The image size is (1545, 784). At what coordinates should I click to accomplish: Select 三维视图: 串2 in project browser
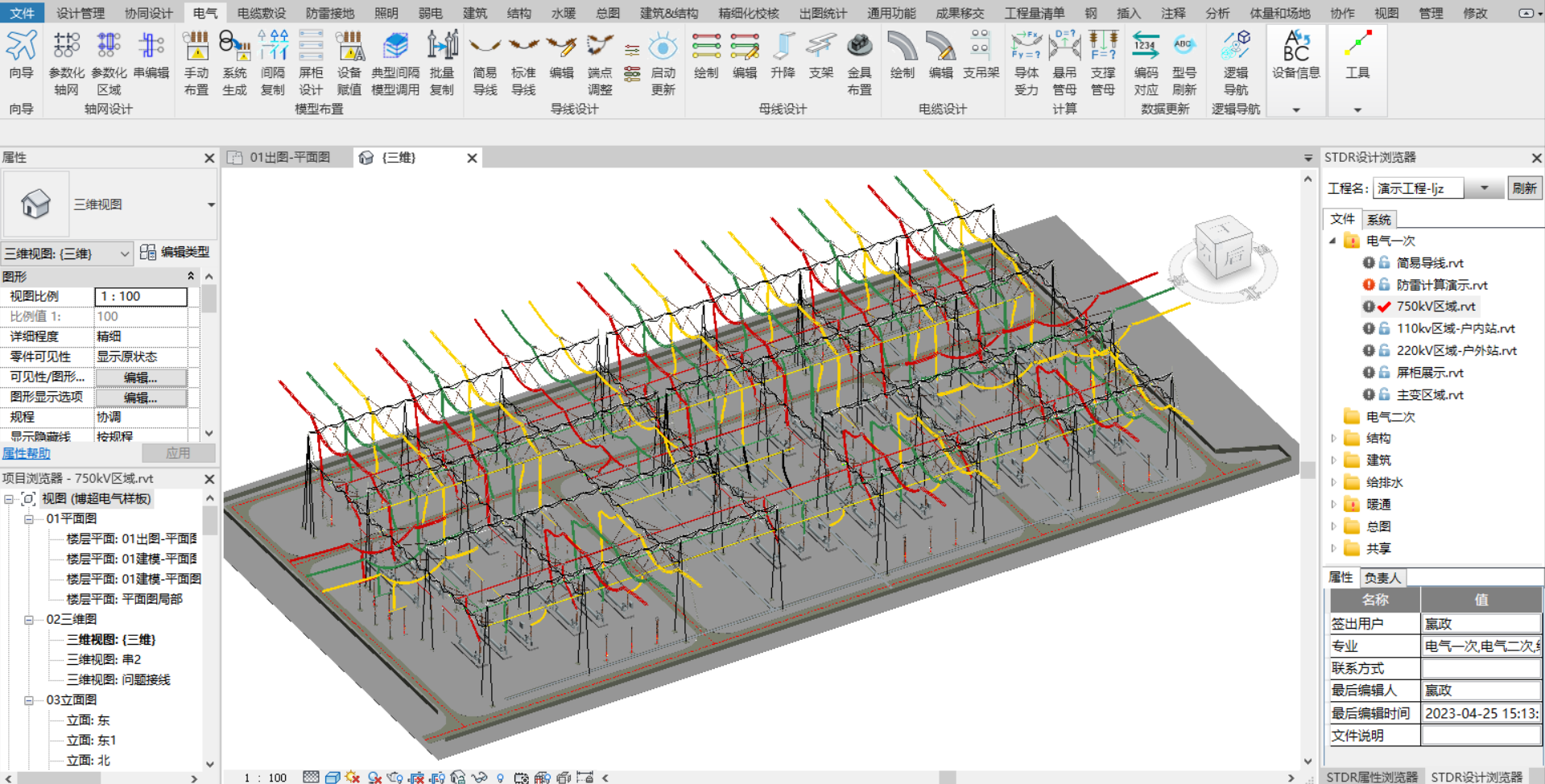coord(104,659)
